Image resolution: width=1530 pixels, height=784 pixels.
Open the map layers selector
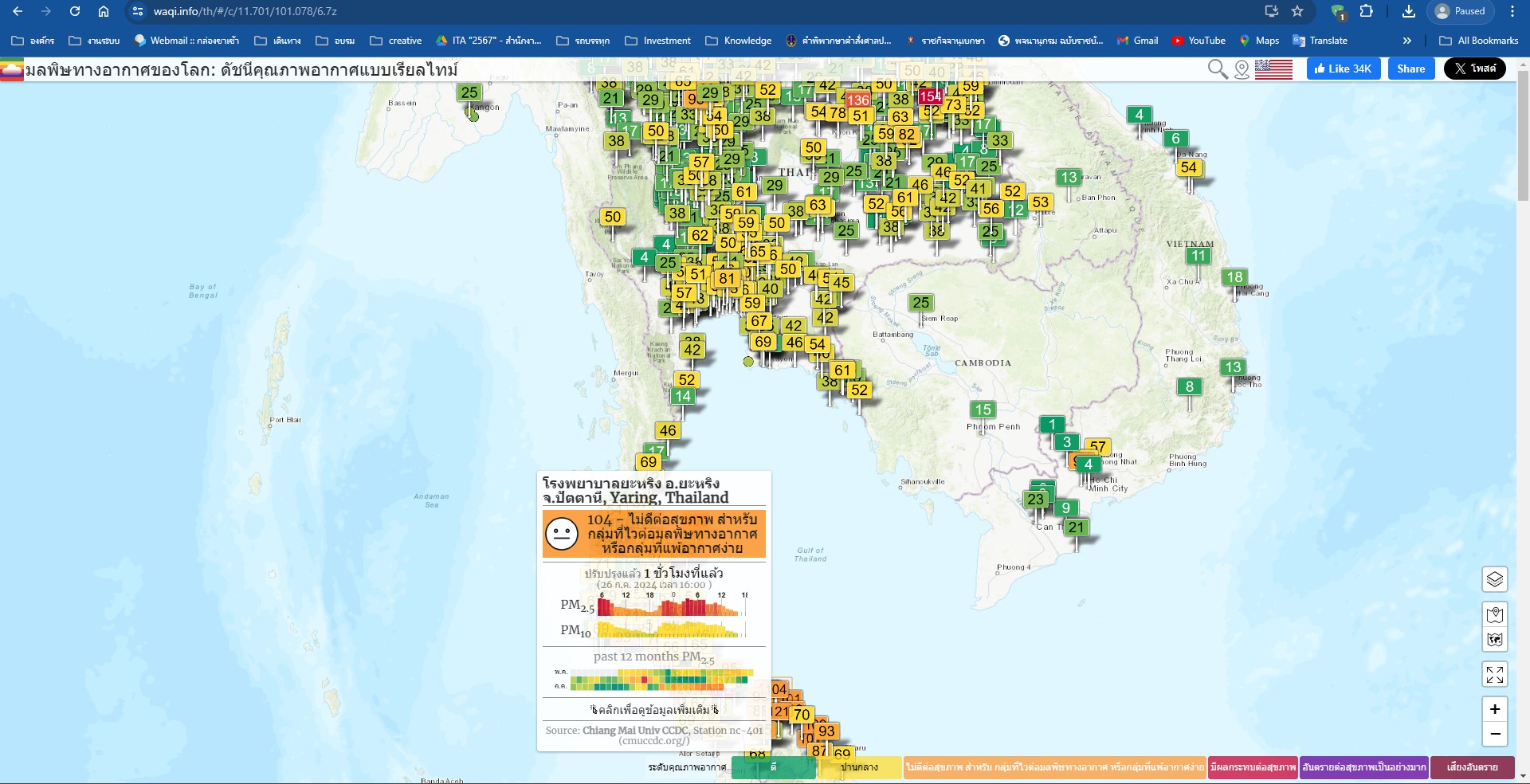click(x=1494, y=579)
